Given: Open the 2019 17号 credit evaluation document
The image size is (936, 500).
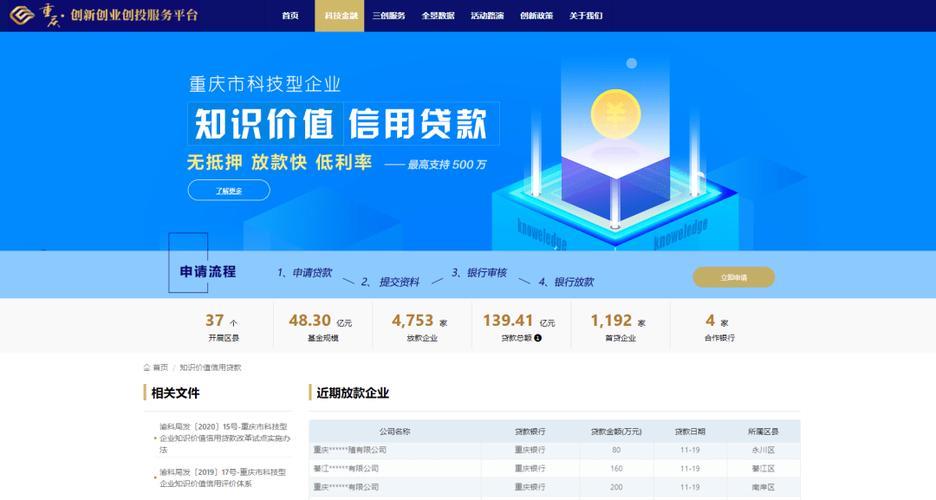Looking at the screenshot, I should 222,477.
